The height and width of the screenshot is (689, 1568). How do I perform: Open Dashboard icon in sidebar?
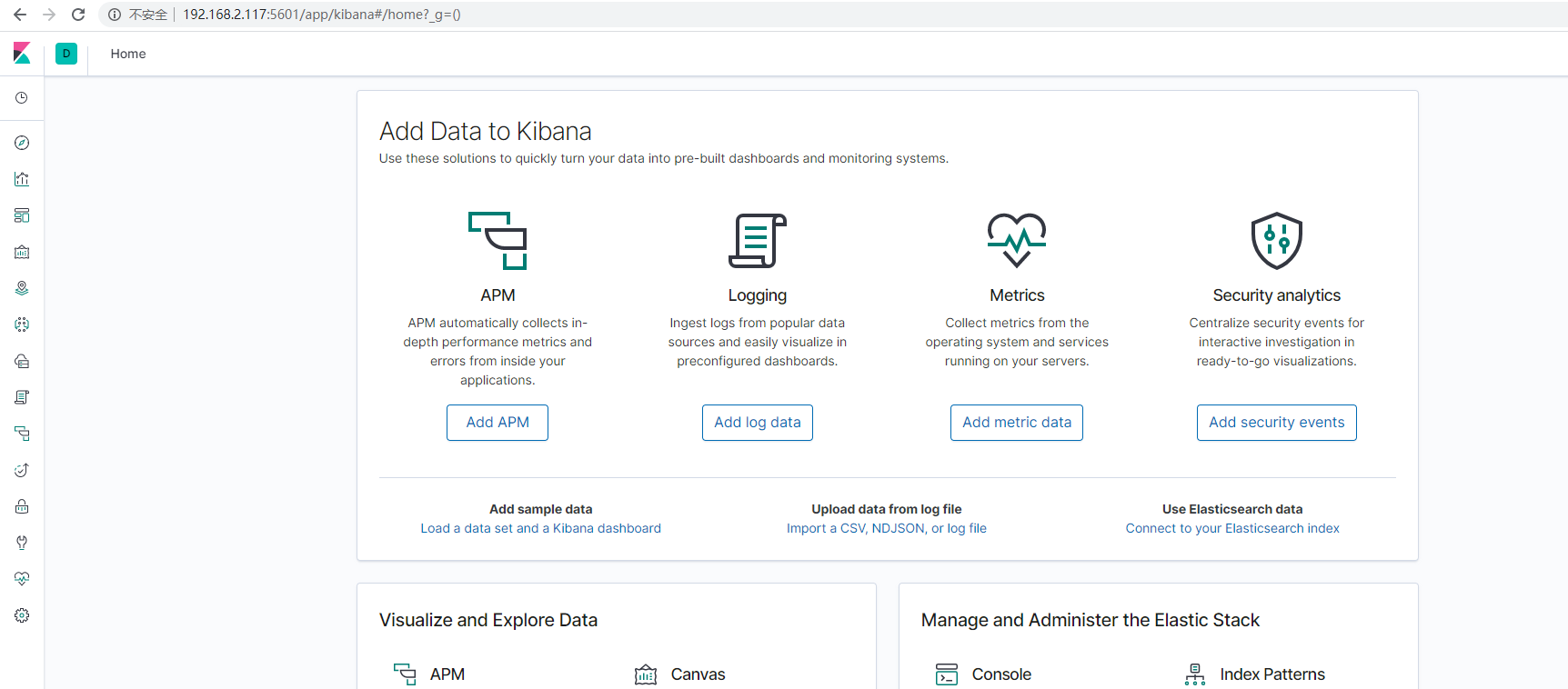pyautogui.click(x=22, y=215)
